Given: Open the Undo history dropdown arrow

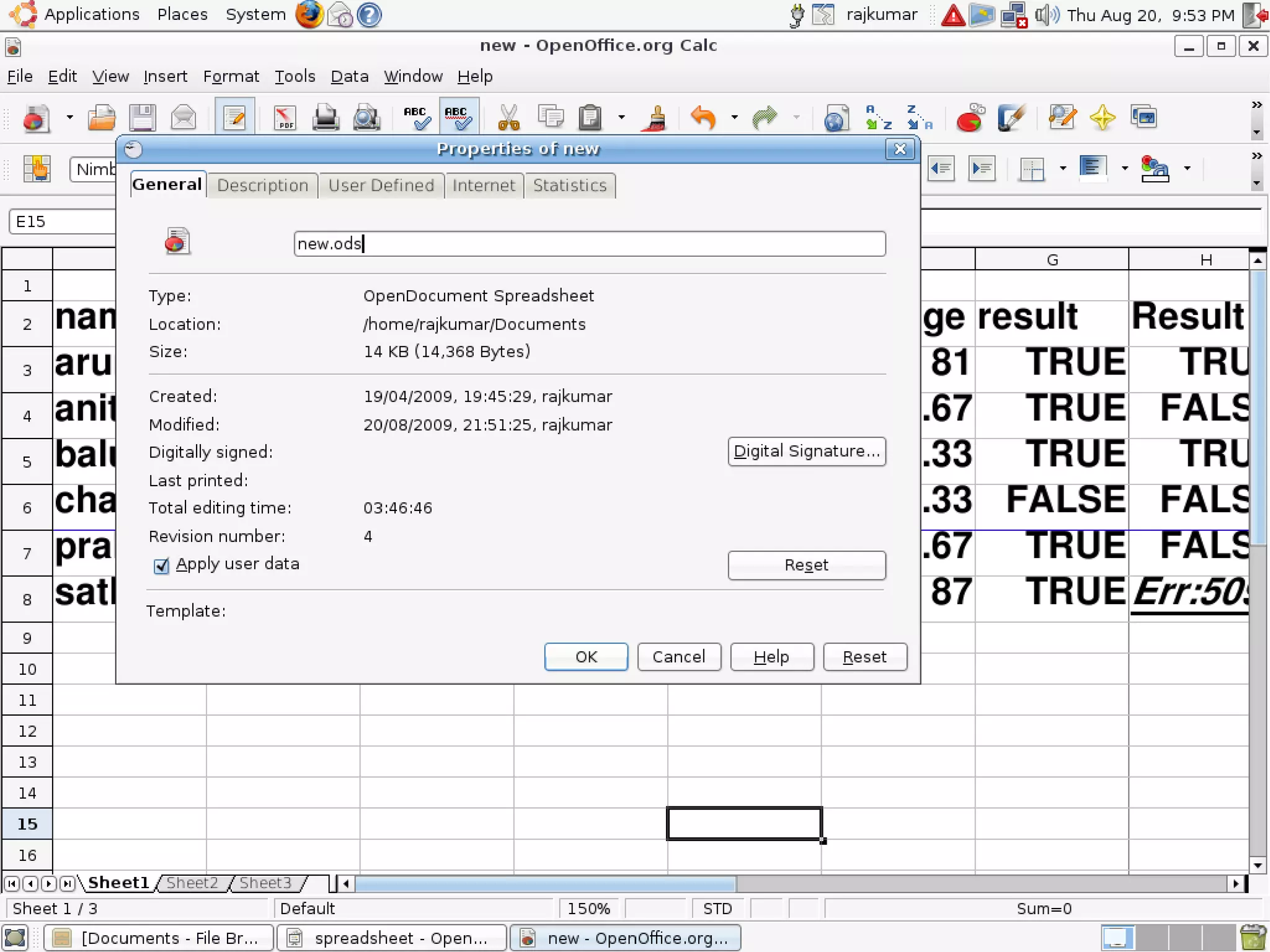Looking at the screenshot, I should (734, 117).
